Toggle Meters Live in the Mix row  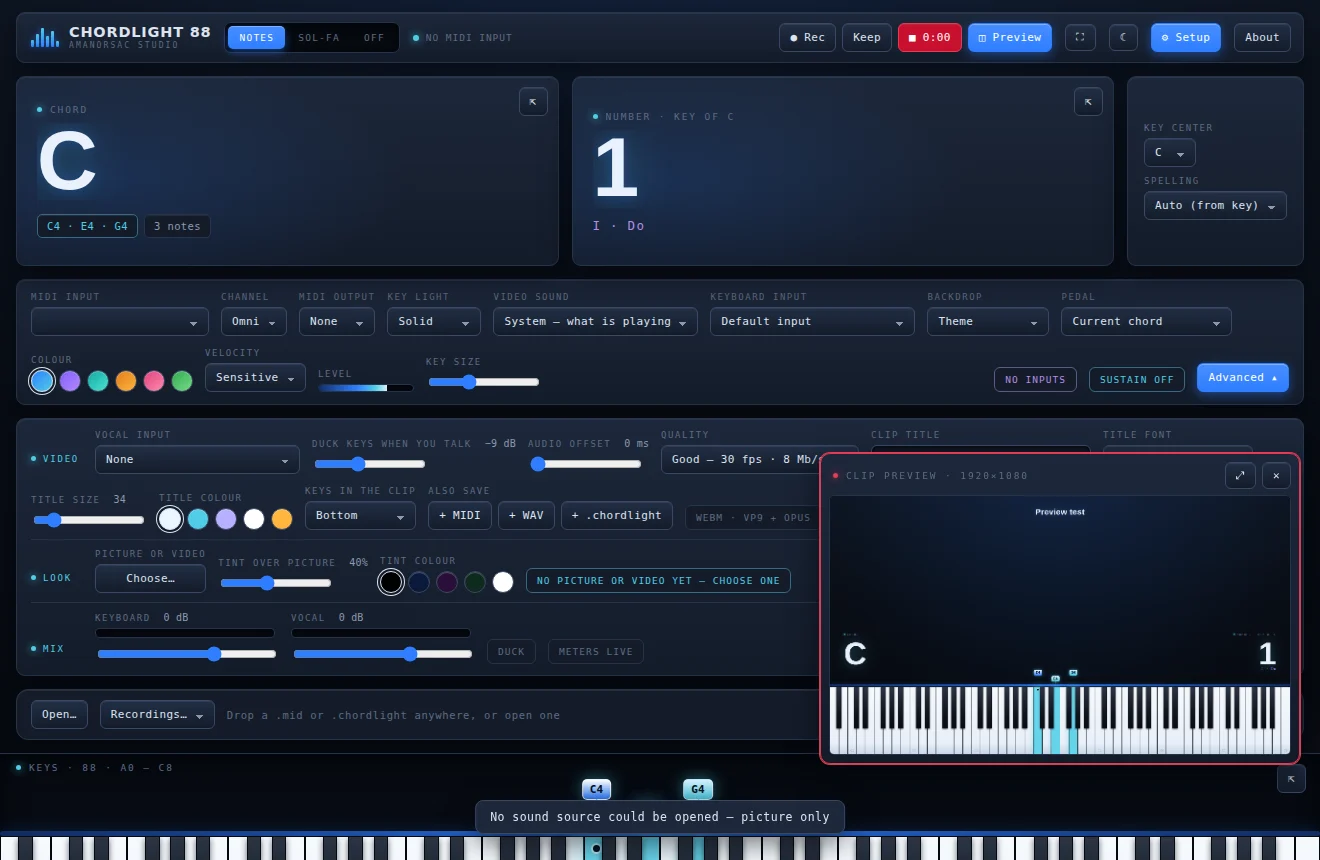(x=596, y=652)
